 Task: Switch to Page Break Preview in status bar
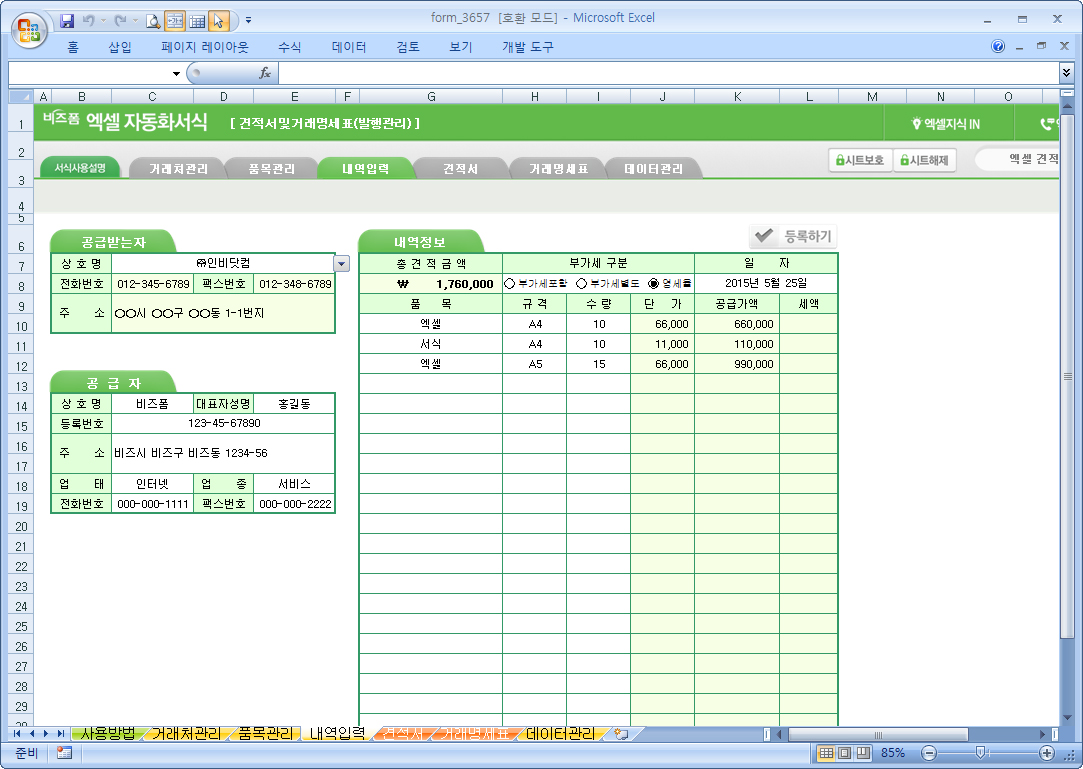[x=862, y=753]
